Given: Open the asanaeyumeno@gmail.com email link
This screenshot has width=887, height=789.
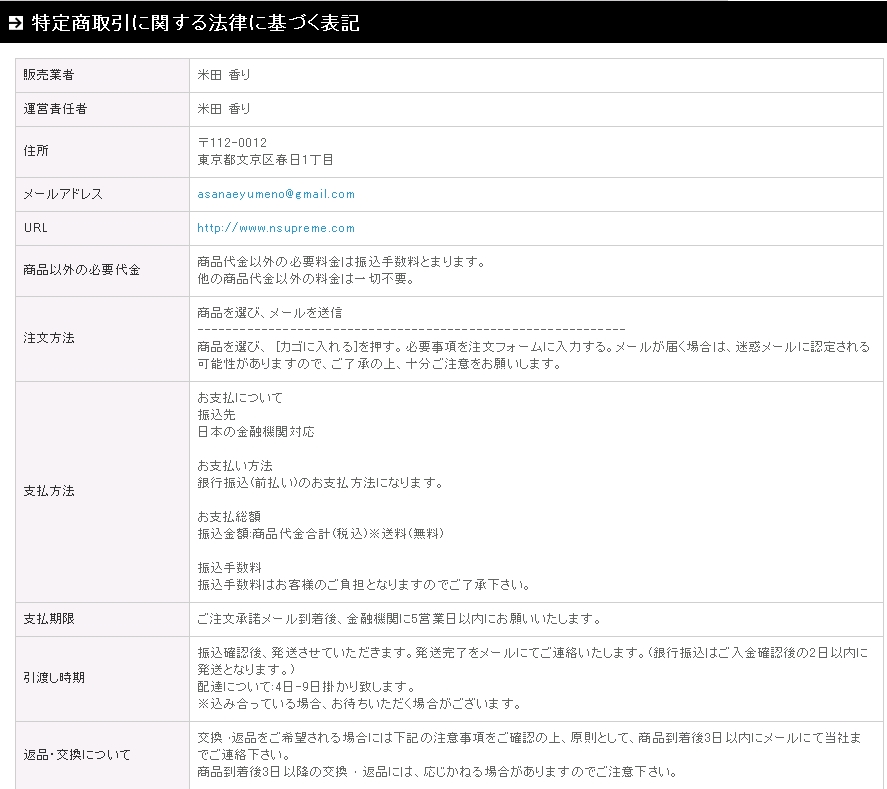Looking at the screenshot, I should click(276, 194).
